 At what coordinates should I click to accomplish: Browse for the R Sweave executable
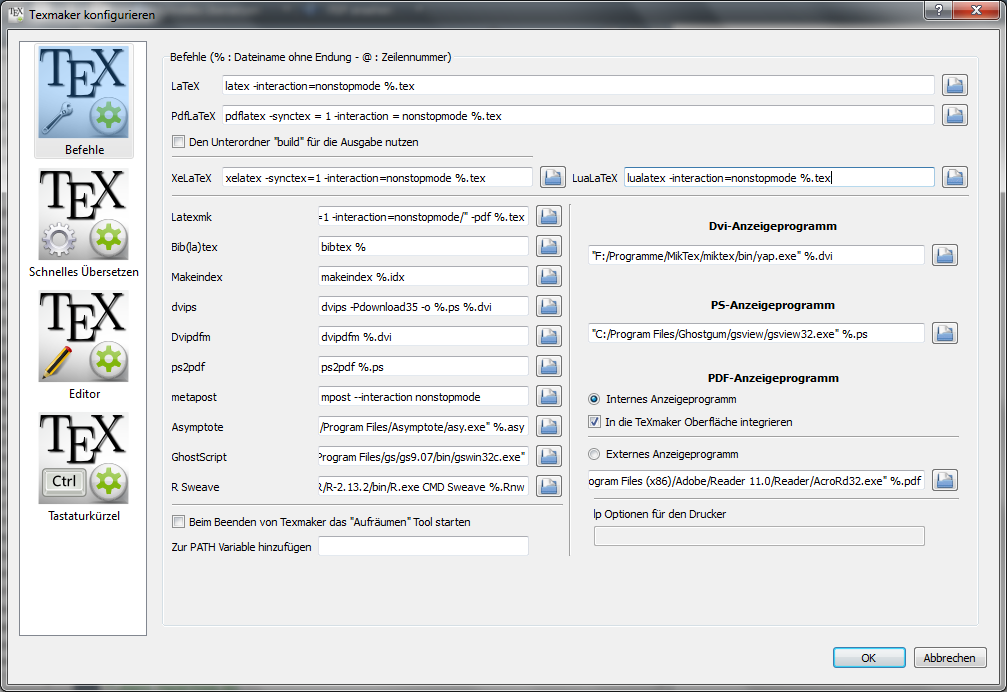[x=548, y=487]
